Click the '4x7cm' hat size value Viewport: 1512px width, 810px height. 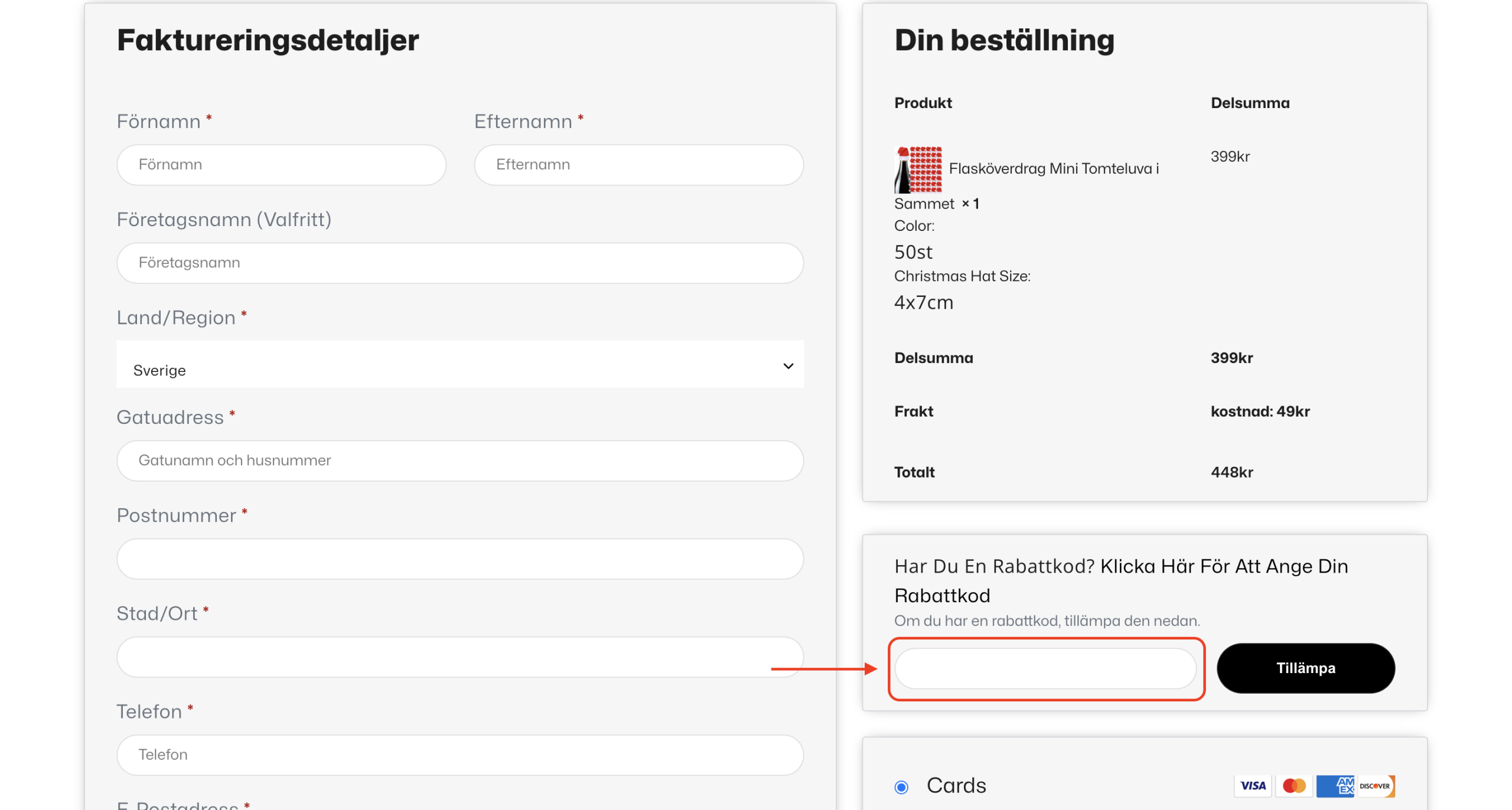pyautogui.click(x=924, y=302)
